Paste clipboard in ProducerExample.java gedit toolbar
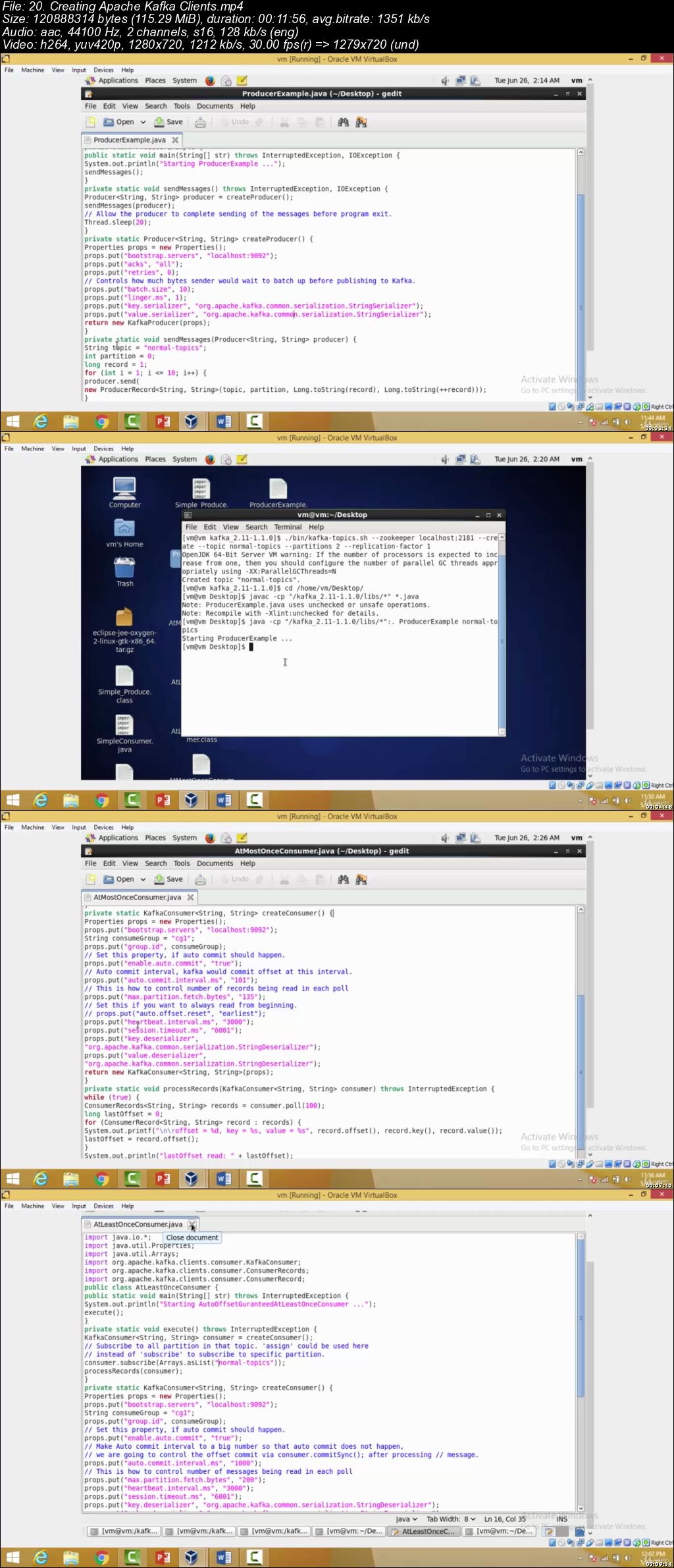This screenshot has width=674, height=1568. coord(320,122)
